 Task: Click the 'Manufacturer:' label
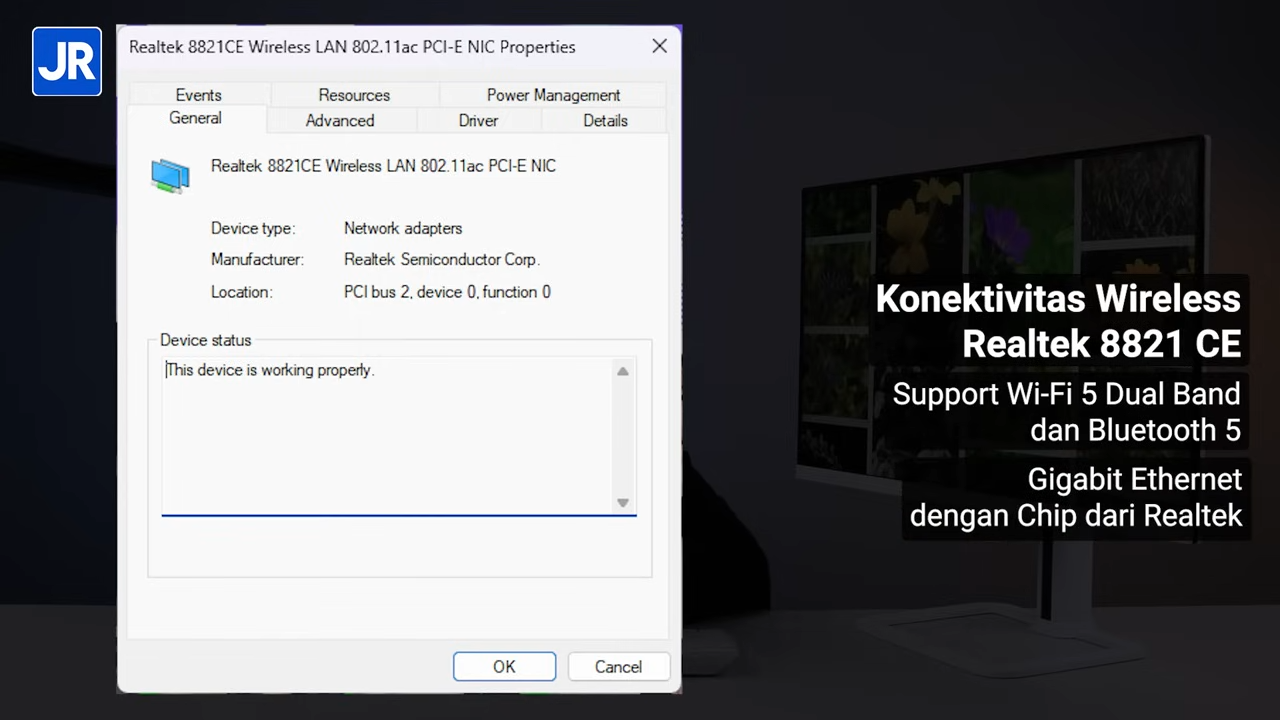(257, 259)
